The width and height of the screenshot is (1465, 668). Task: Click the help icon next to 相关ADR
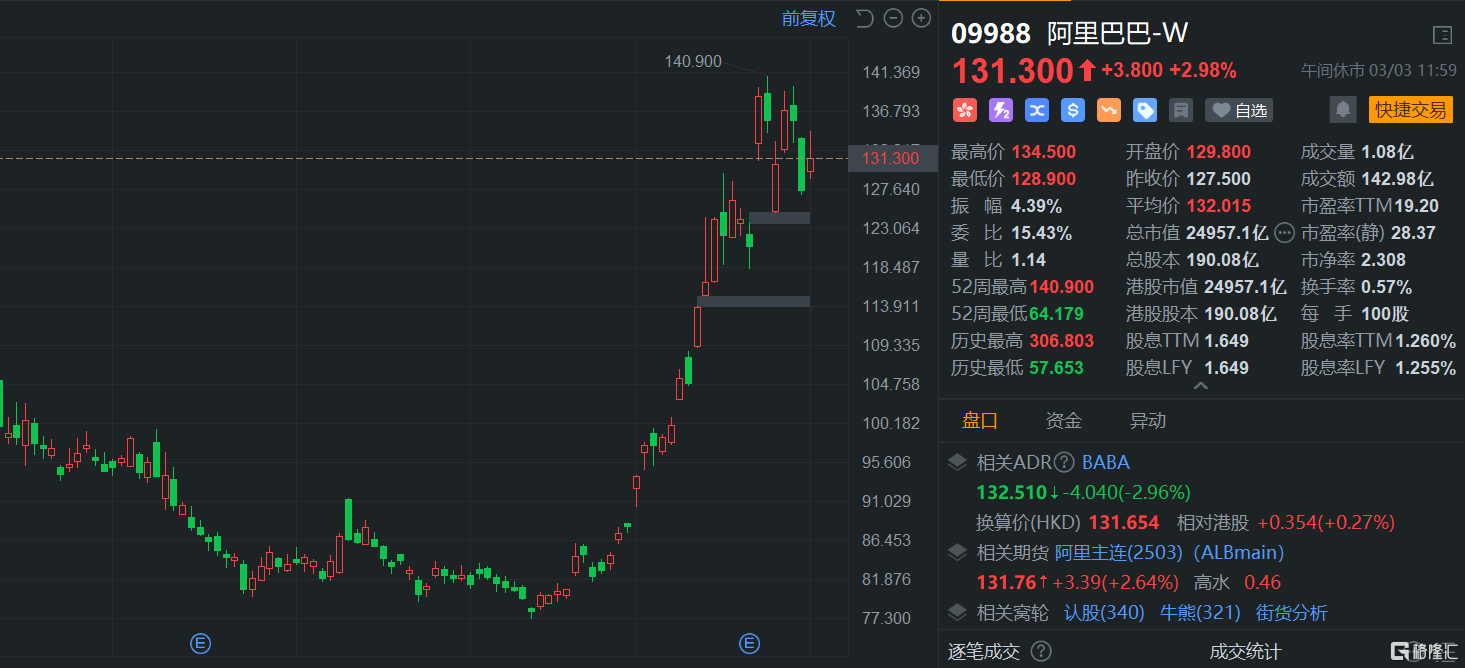click(1064, 463)
